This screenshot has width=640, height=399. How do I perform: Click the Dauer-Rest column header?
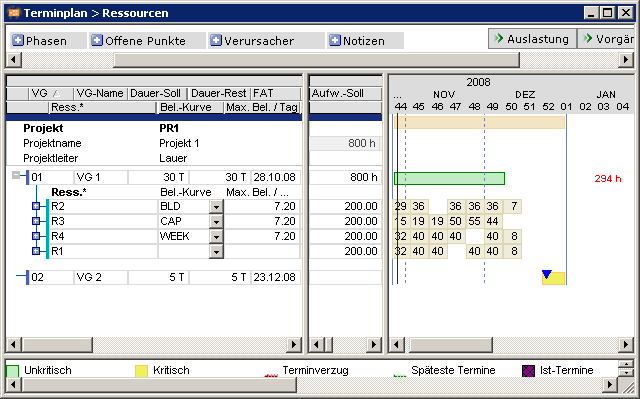coord(219,93)
